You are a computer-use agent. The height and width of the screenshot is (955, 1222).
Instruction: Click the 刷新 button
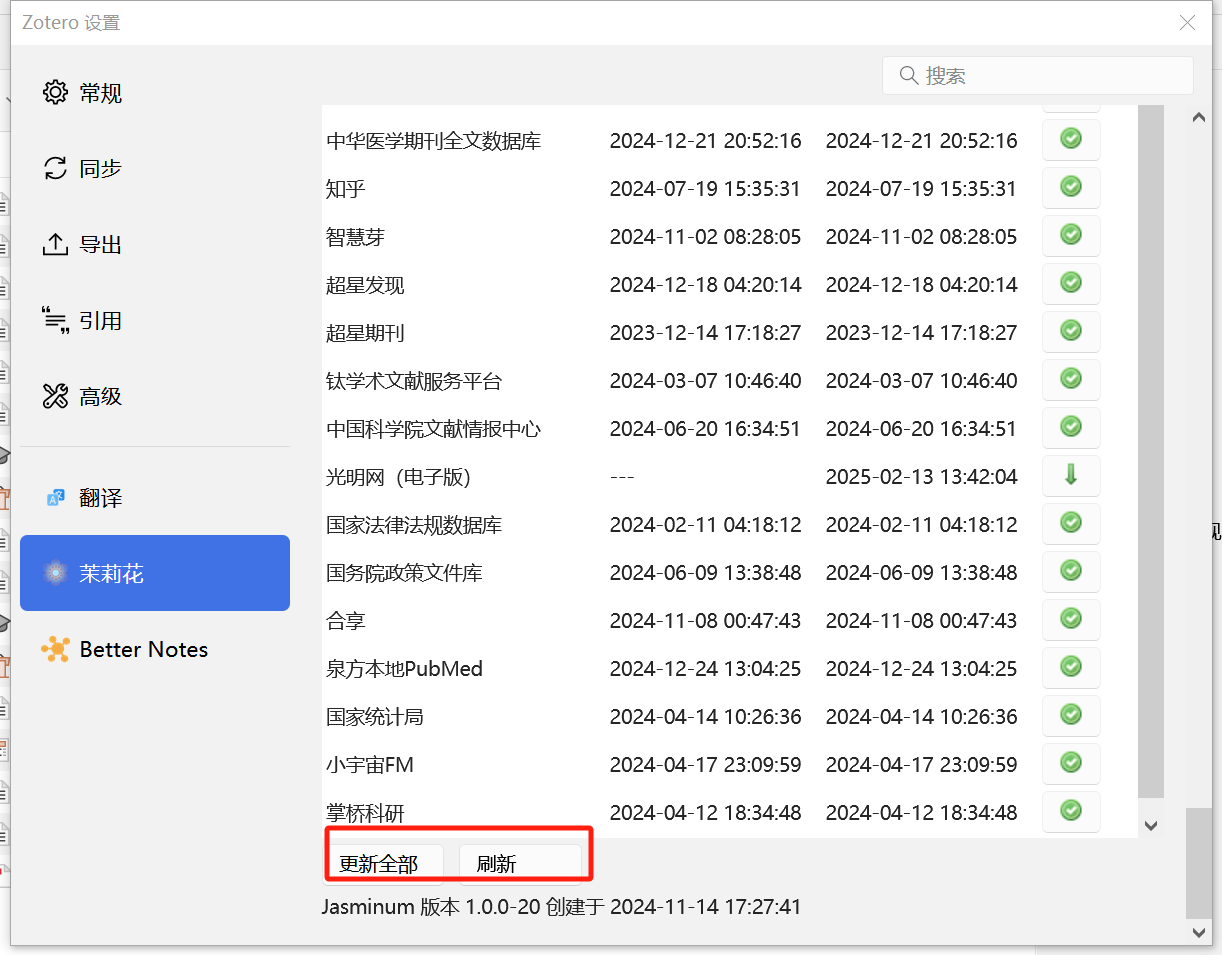519,864
